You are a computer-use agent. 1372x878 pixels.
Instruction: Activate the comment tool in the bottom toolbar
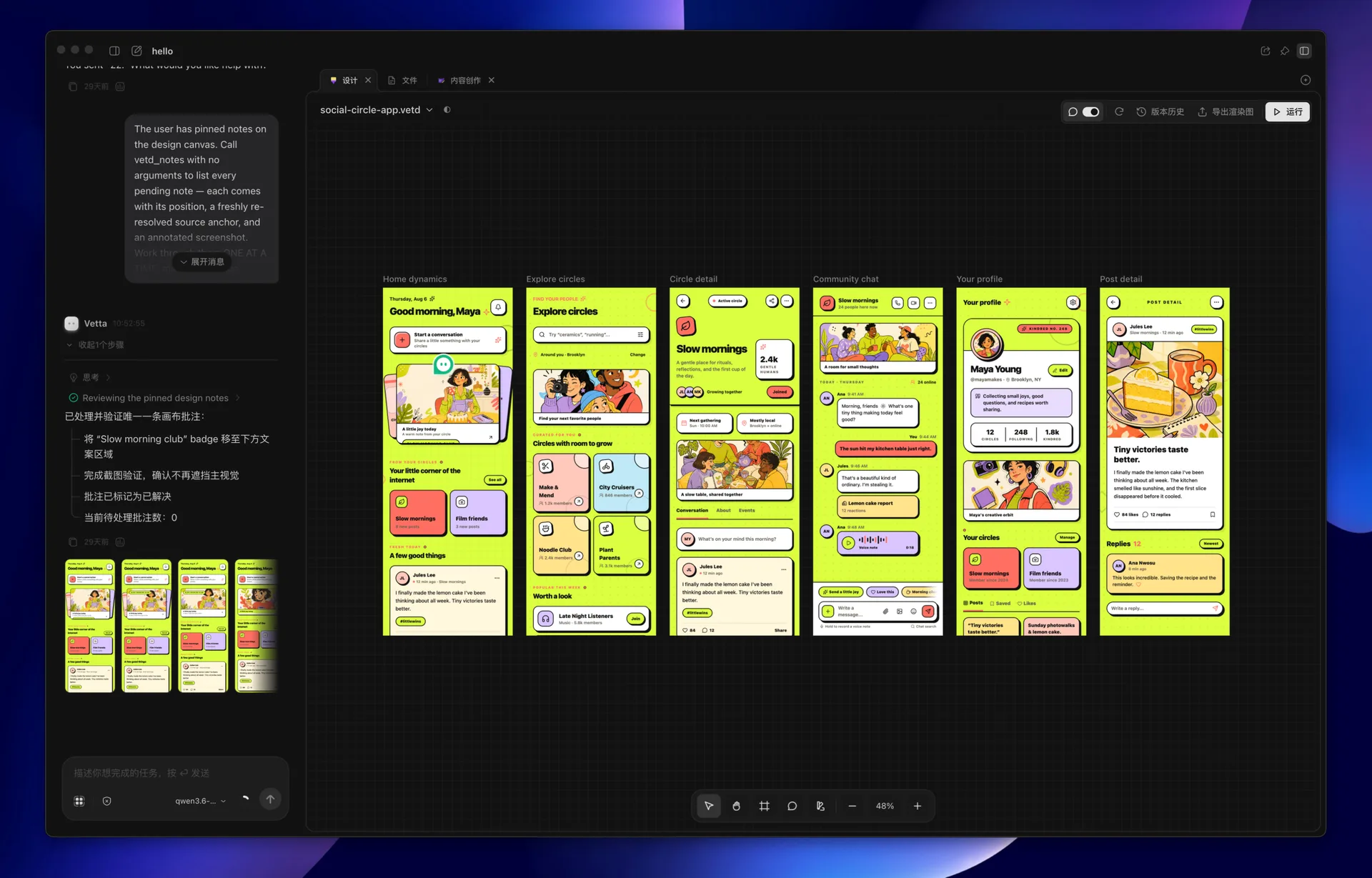pyautogui.click(x=792, y=806)
